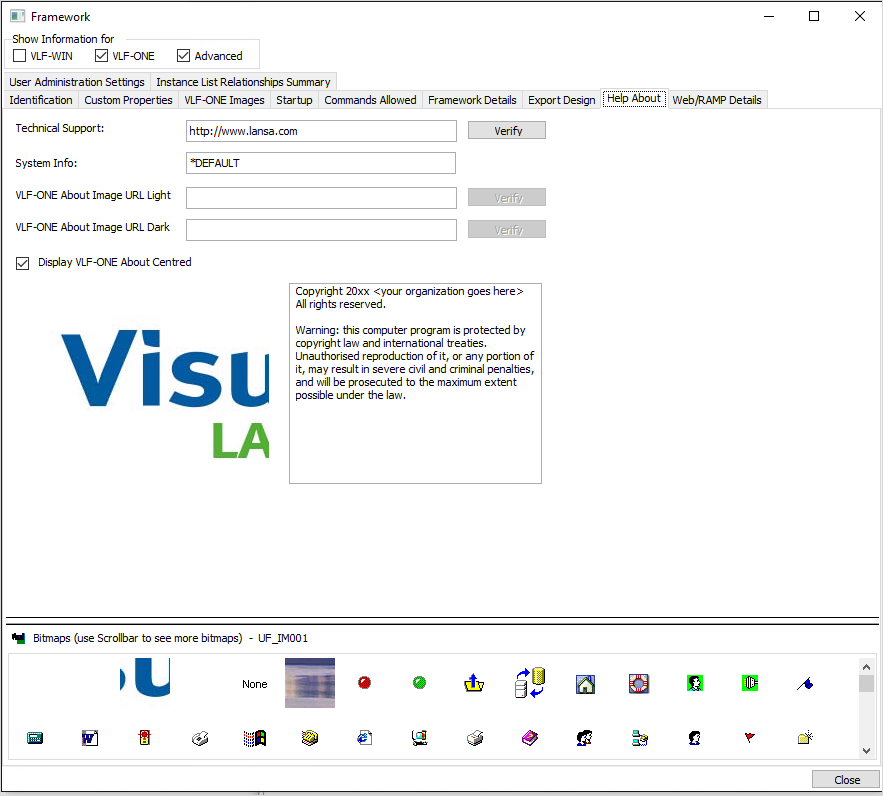Open the User Administration Settings tab
This screenshot has height=796, width=883.
[77, 82]
